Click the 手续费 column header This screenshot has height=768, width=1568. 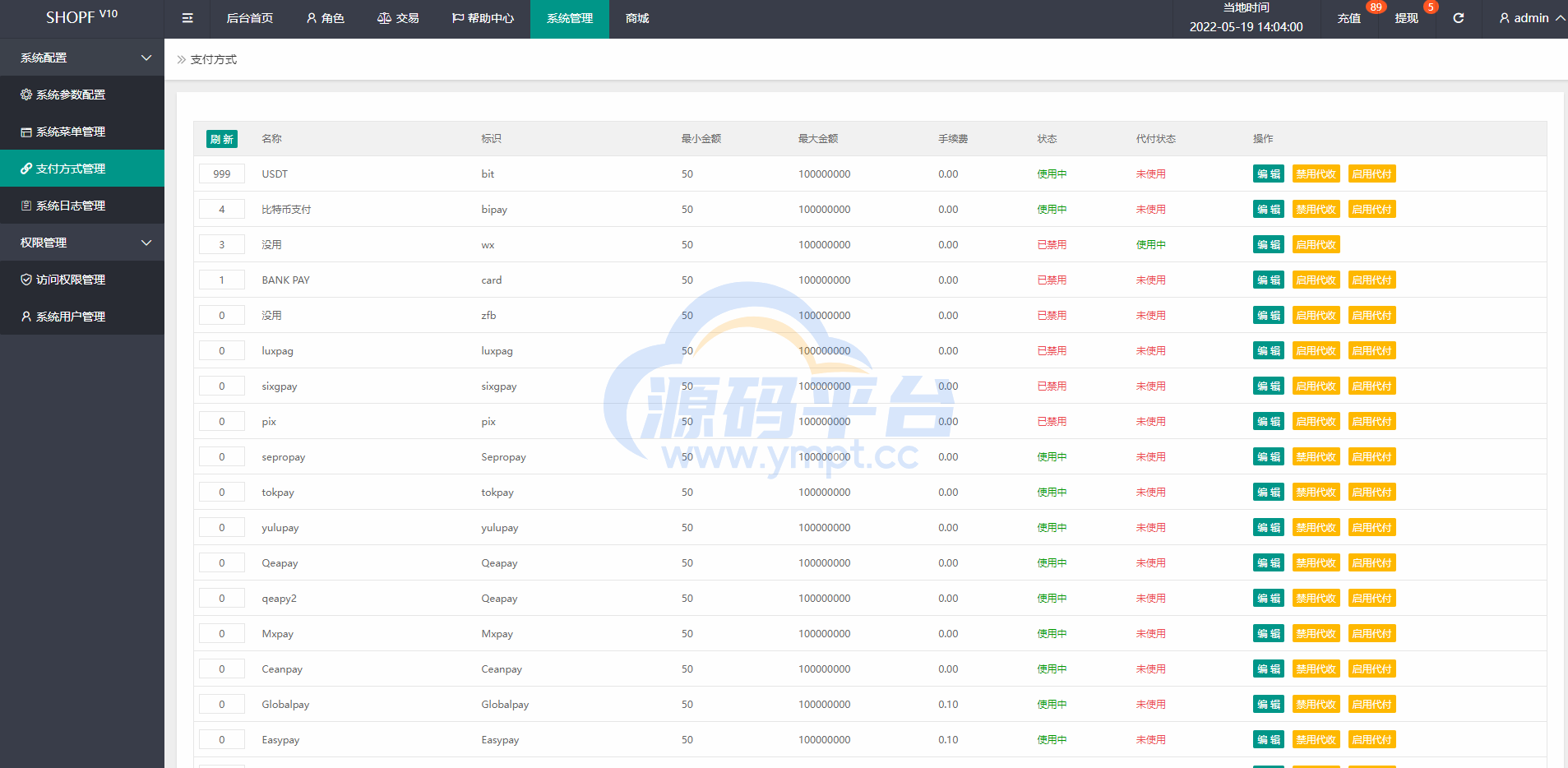click(x=953, y=138)
